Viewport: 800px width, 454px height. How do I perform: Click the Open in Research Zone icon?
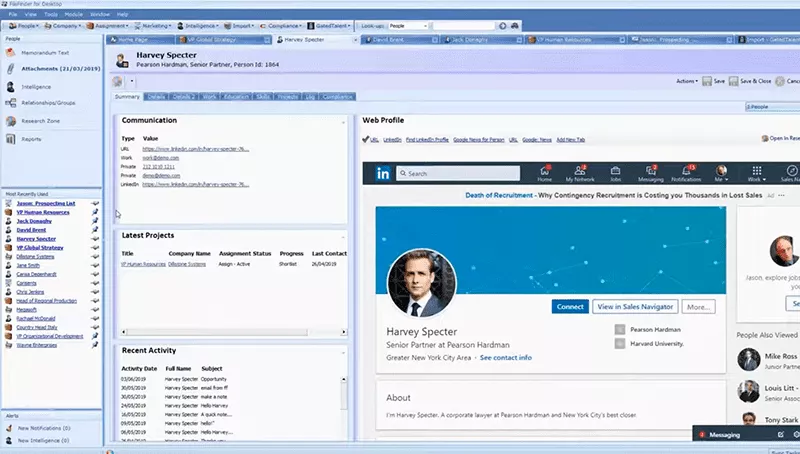765,139
